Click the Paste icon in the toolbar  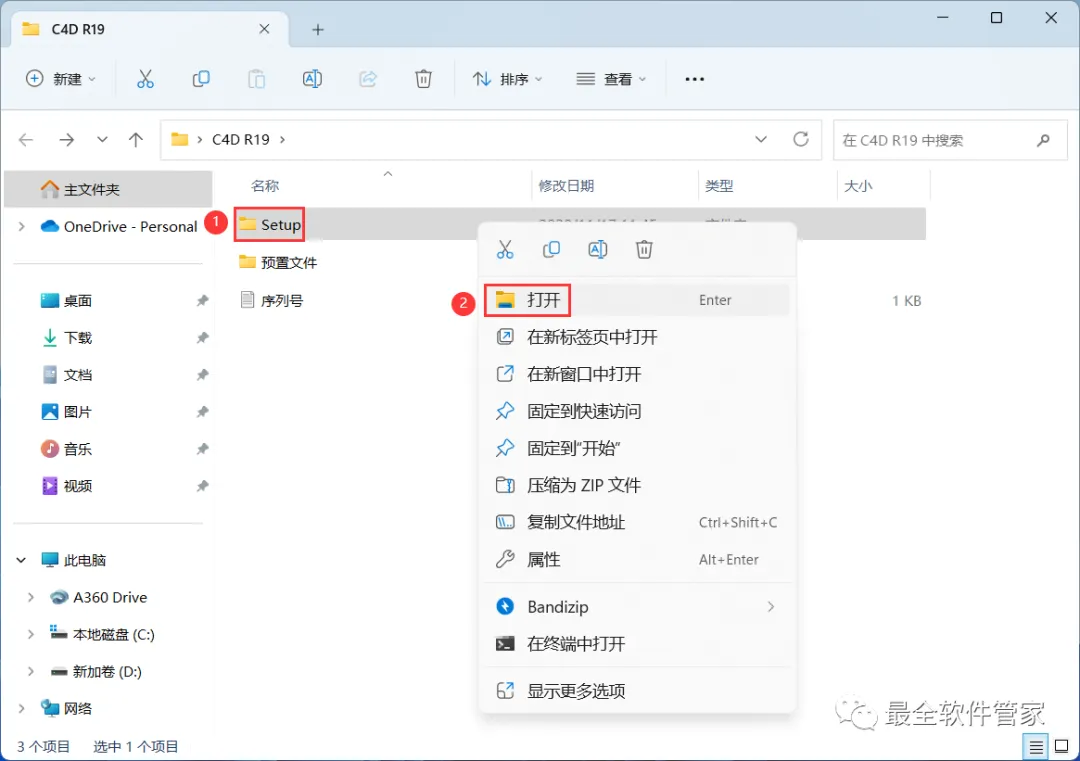pos(256,79)
